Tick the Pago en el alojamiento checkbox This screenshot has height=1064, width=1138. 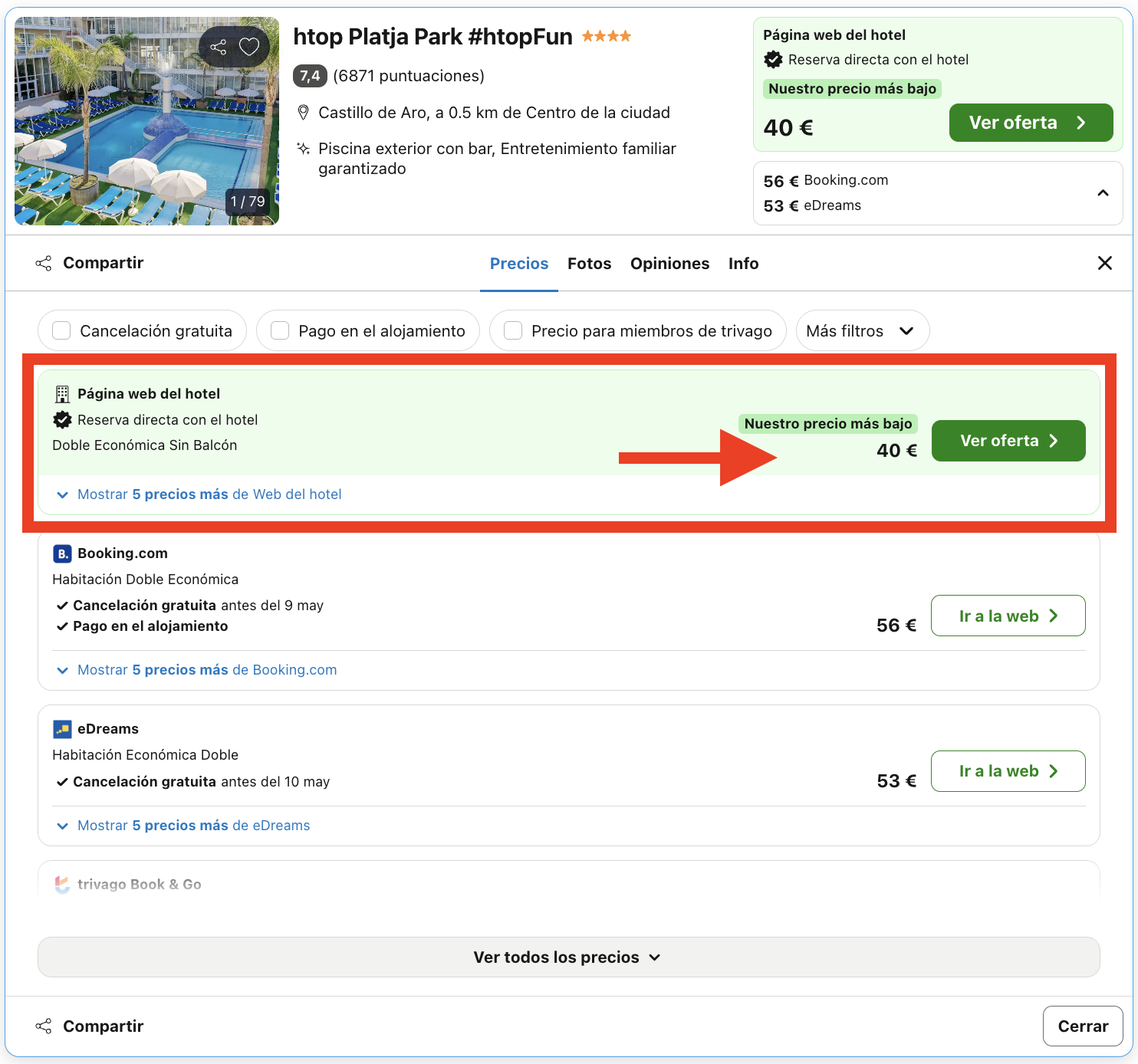click(x=281, y=331)
